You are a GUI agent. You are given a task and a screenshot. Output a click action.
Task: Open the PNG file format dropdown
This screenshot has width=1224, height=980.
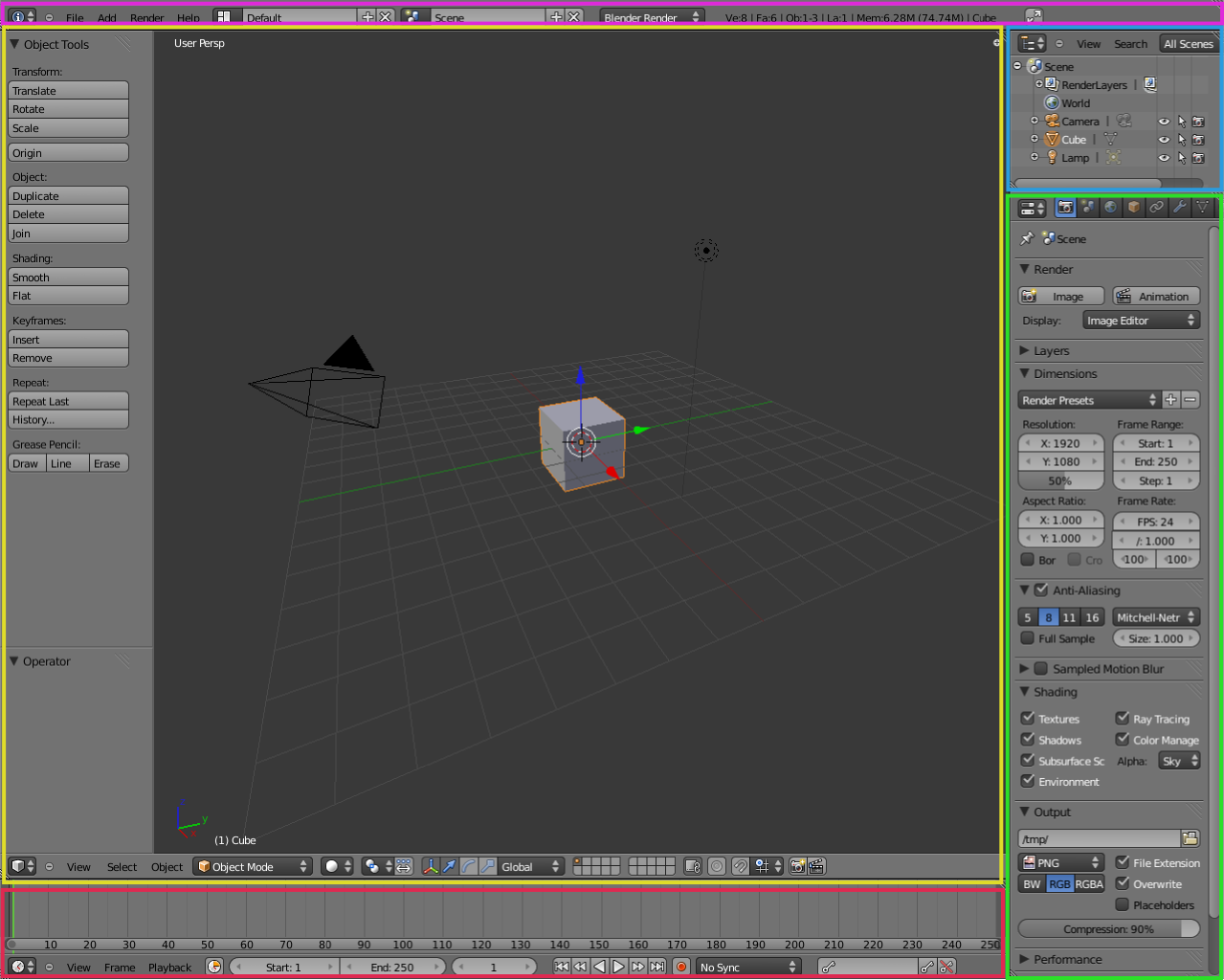[1060, 862]
